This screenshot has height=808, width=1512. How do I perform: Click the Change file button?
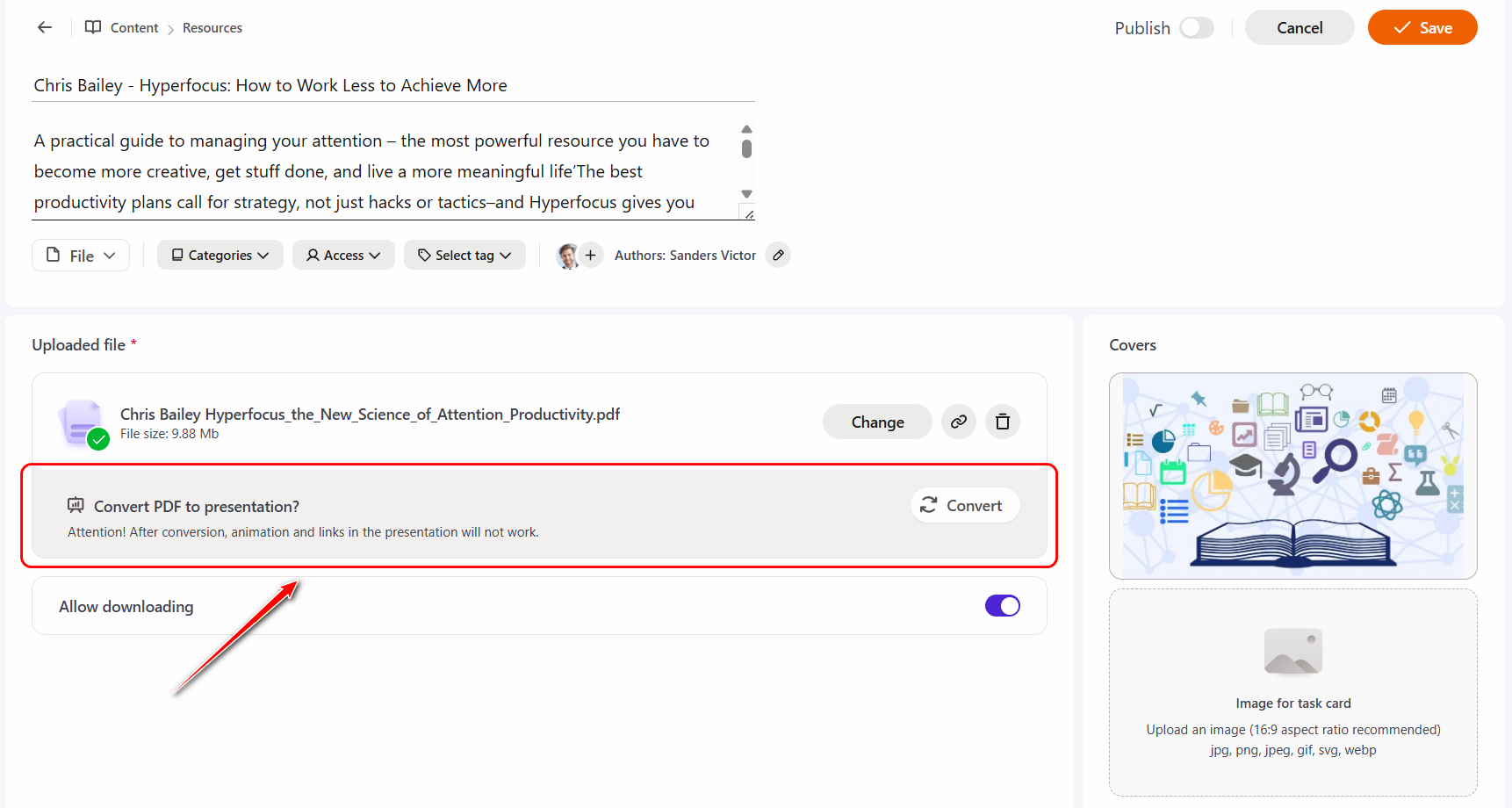pos(877,422)
